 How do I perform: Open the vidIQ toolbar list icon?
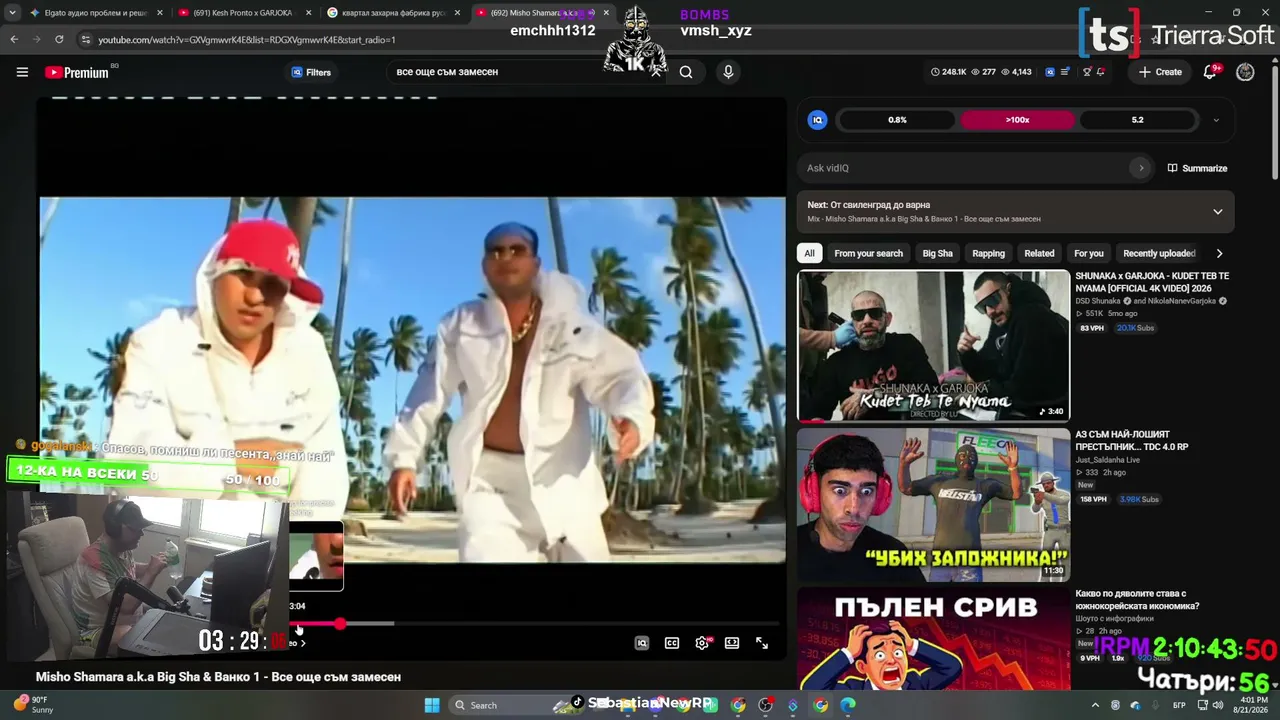[1066, 72]
